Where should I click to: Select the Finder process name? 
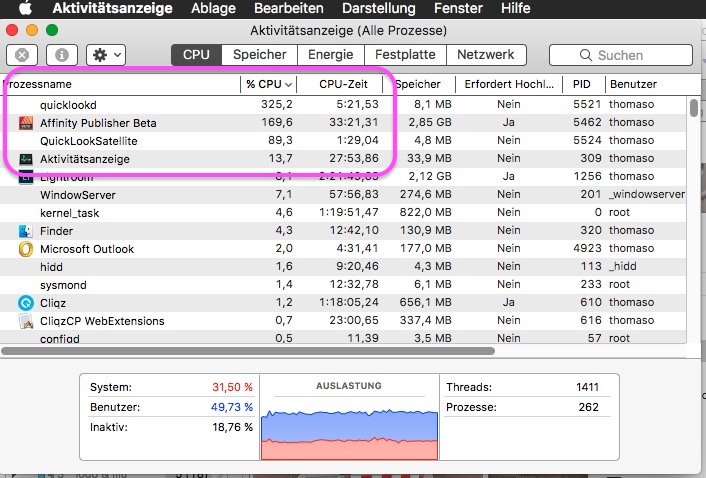(56, 231)
